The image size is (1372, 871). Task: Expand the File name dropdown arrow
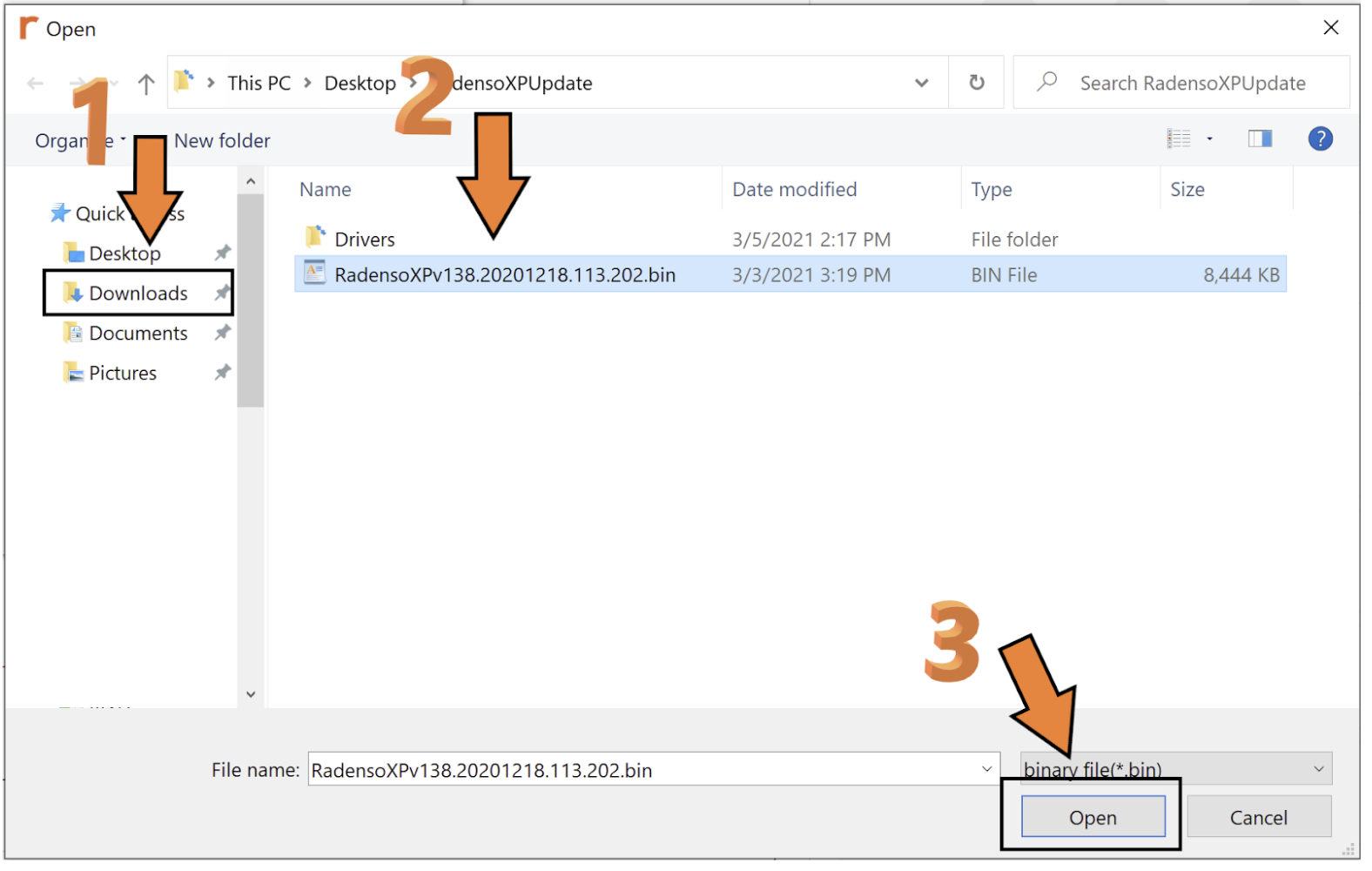coord(986,769)
